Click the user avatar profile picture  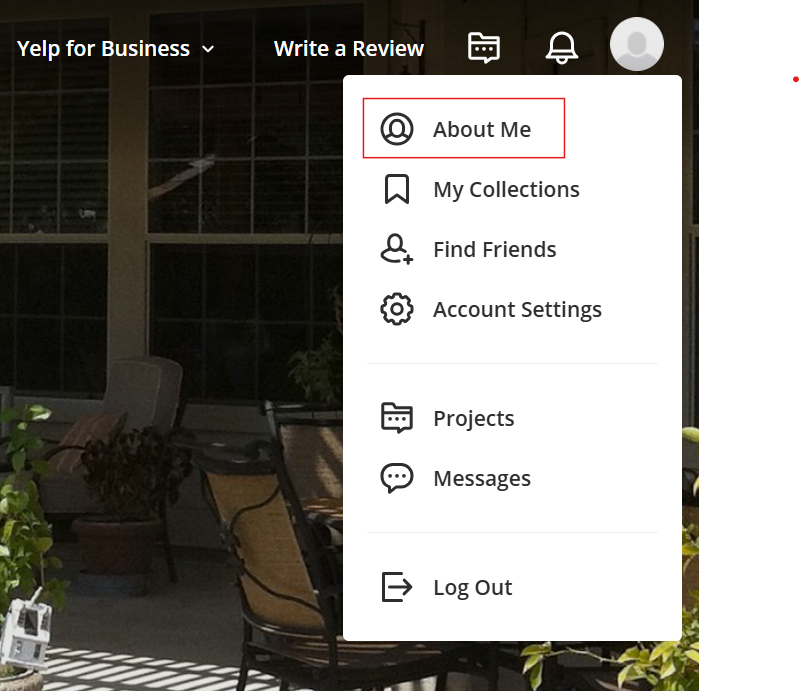637,45
